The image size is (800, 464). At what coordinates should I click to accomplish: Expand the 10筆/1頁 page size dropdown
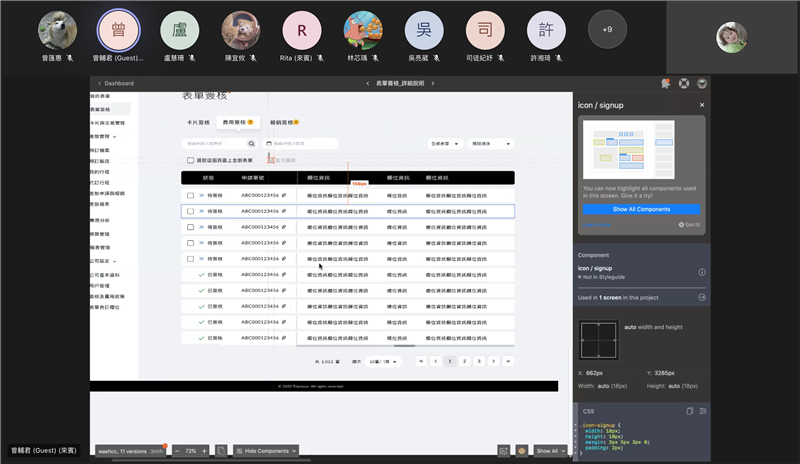[x=384, y=361]
